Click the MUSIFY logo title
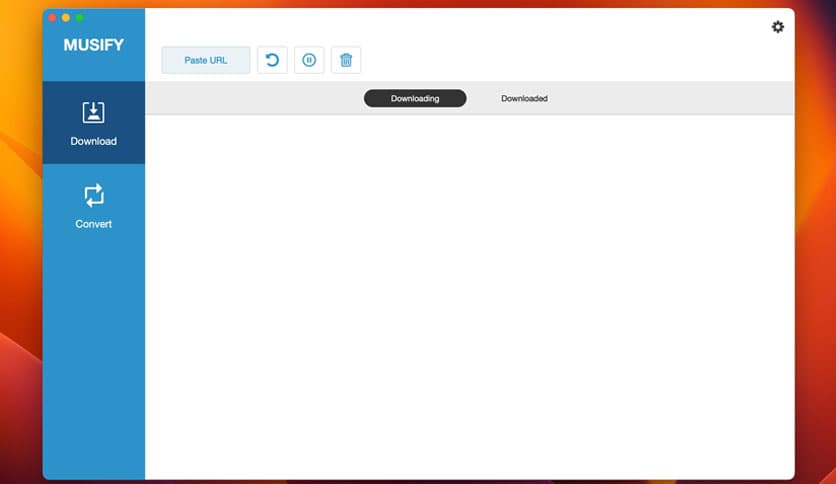This screenshot has height=484, width=836. (x=93, y=45)
